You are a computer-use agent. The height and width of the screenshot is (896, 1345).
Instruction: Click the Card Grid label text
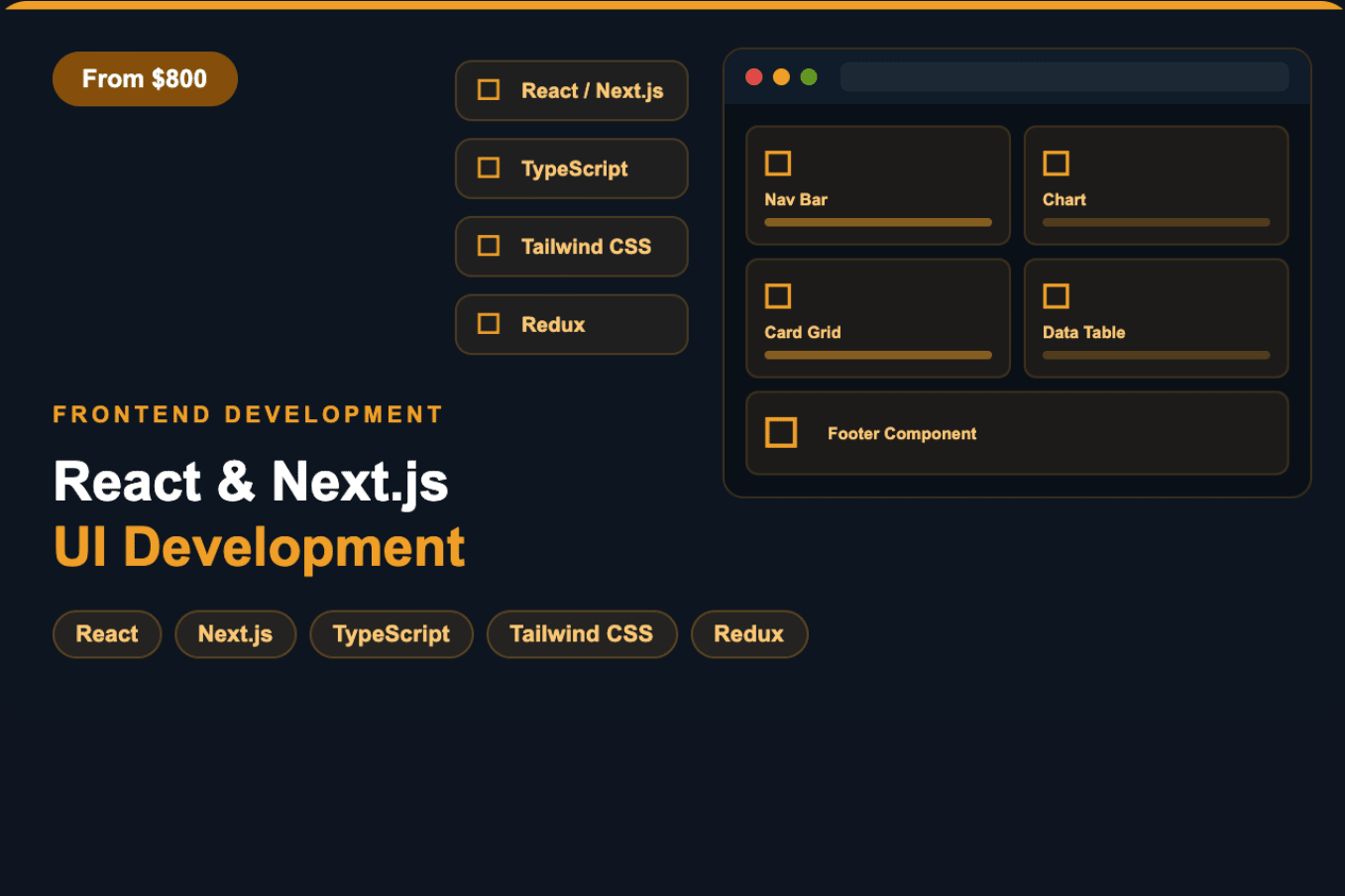click(803, 332)
